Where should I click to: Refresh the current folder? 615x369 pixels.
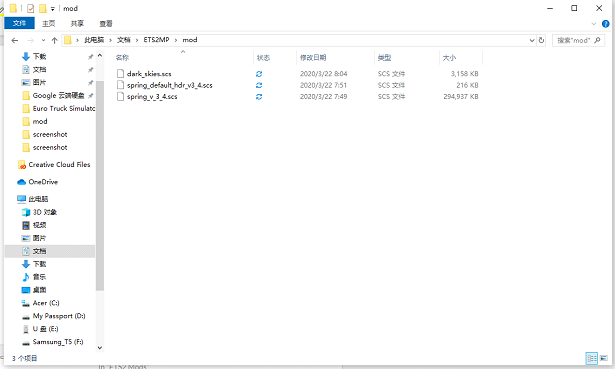(541, 40)
